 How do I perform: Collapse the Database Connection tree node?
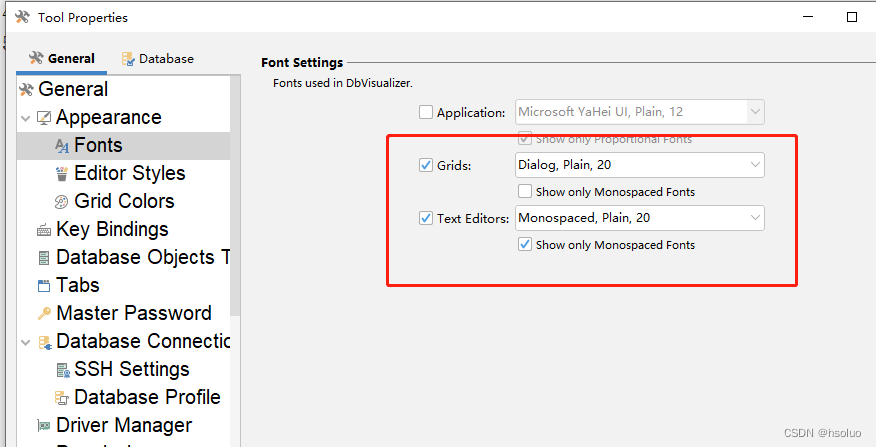[25, 343]
